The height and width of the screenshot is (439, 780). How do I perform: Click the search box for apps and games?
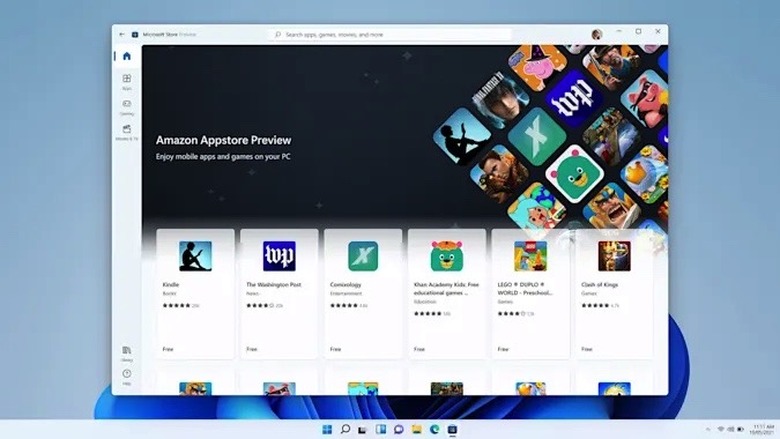coord(390,34)
